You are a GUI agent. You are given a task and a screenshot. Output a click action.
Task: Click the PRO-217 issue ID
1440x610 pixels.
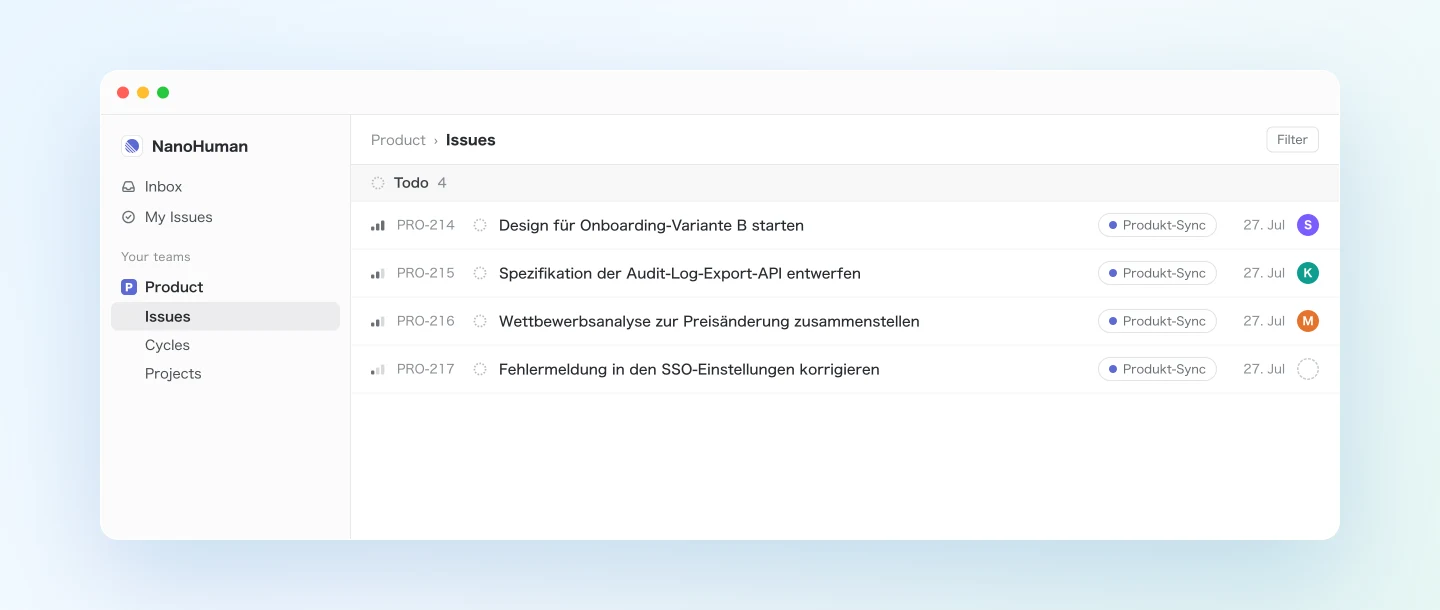coord(426,369)
